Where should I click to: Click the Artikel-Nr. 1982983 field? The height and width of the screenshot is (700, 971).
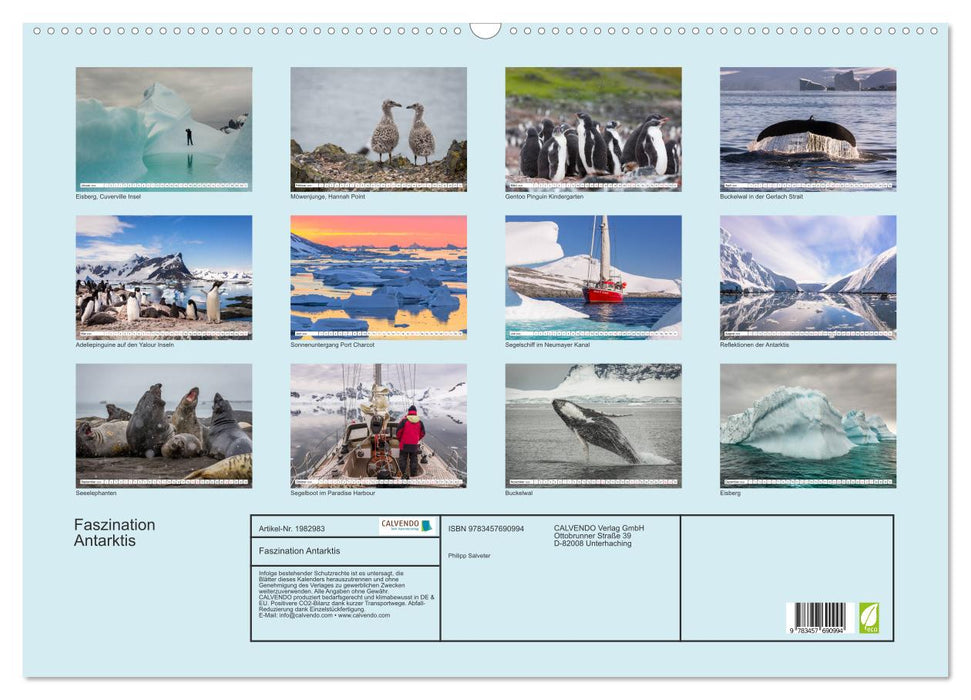coord(293,528)
